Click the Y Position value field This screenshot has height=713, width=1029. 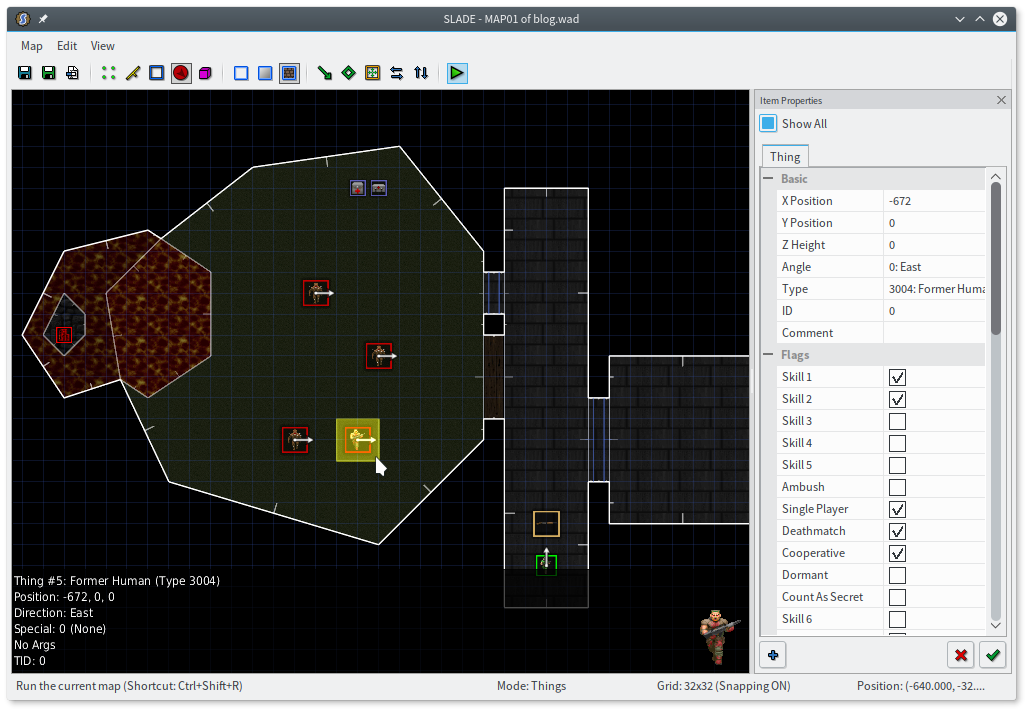(x=934, y=223)
